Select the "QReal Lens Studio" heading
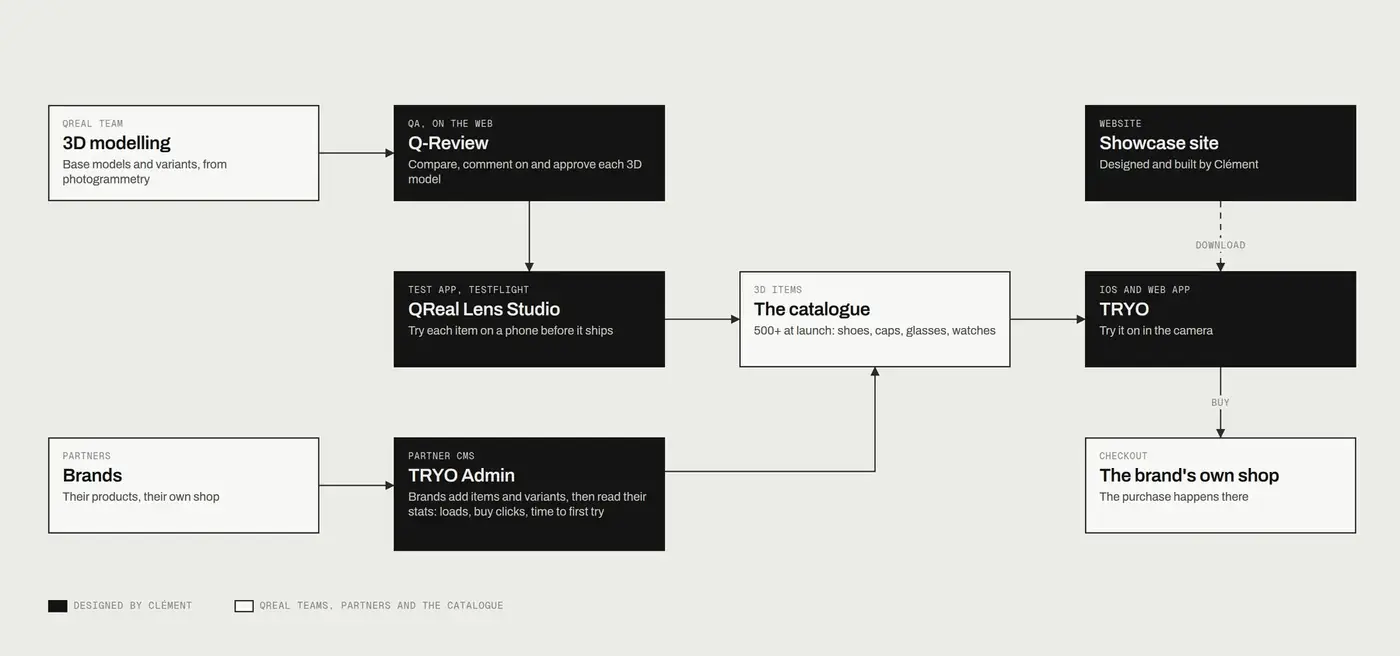1400x656 pixels. click(484, 309)
